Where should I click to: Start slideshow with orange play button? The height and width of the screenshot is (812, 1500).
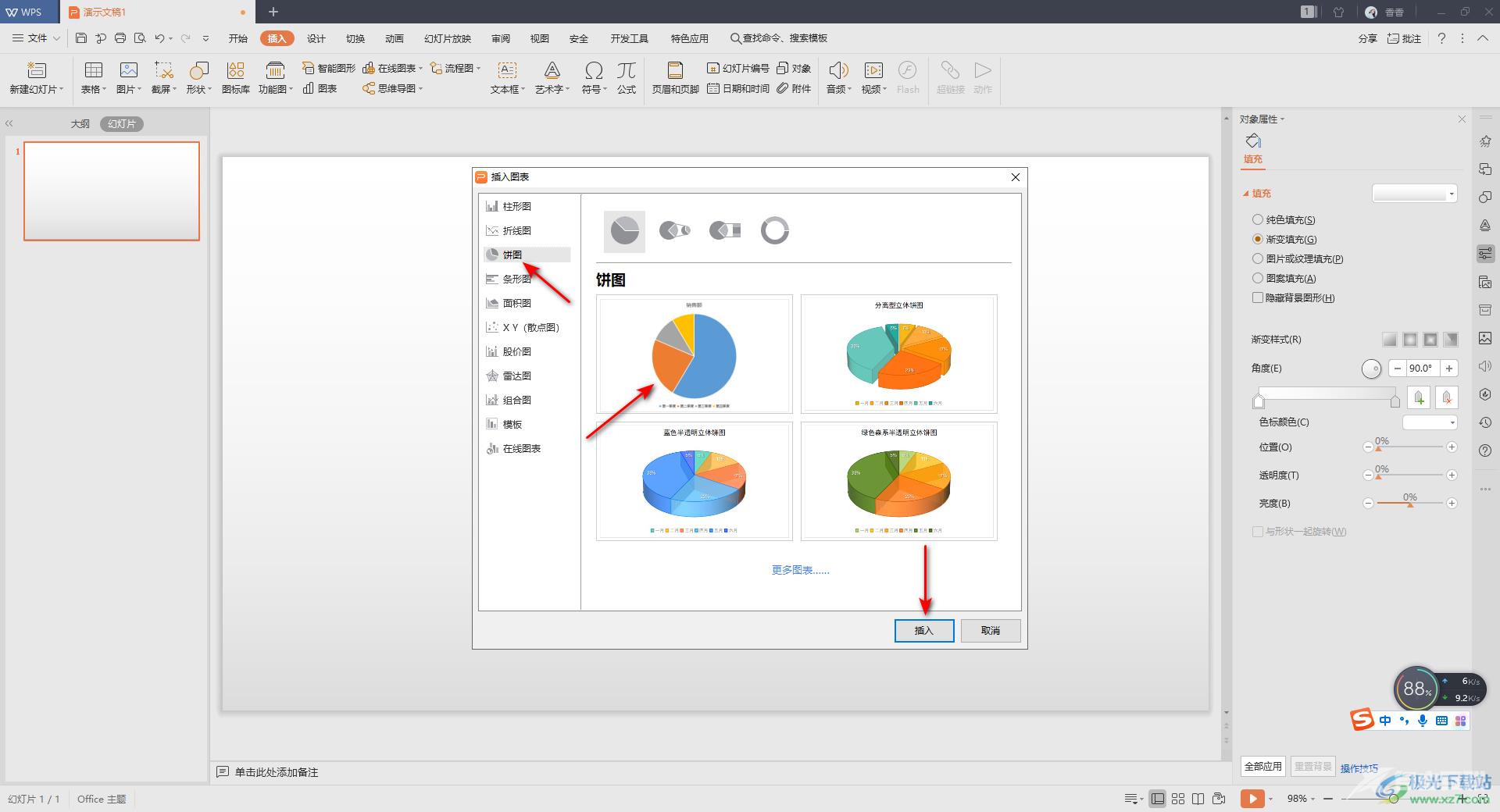(x=1252, y=799)
